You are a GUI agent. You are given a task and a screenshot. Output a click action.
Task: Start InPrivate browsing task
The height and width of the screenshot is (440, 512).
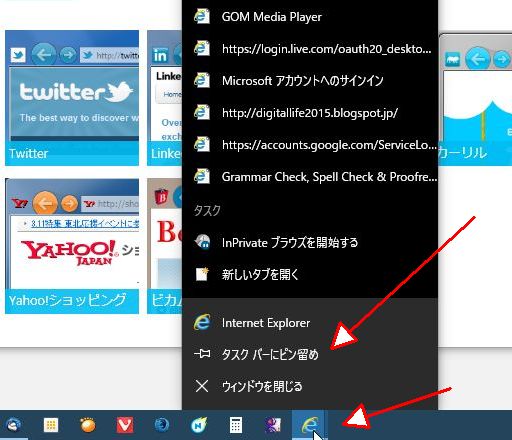click(310, 242)
